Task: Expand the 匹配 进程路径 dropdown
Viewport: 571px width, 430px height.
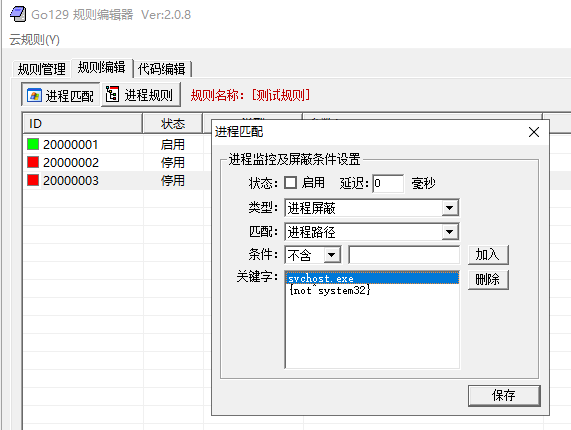Action: tap(450, 232)
